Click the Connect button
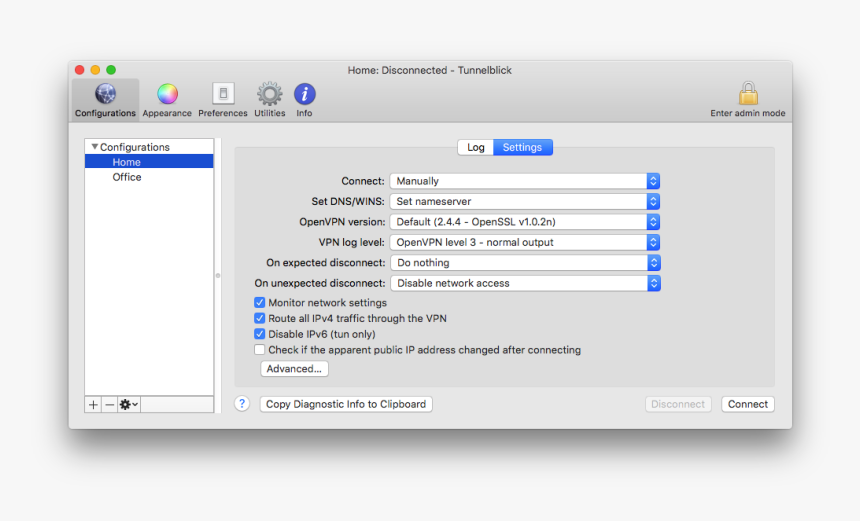The width and height of the screenshot is (860, 521). 748,404
